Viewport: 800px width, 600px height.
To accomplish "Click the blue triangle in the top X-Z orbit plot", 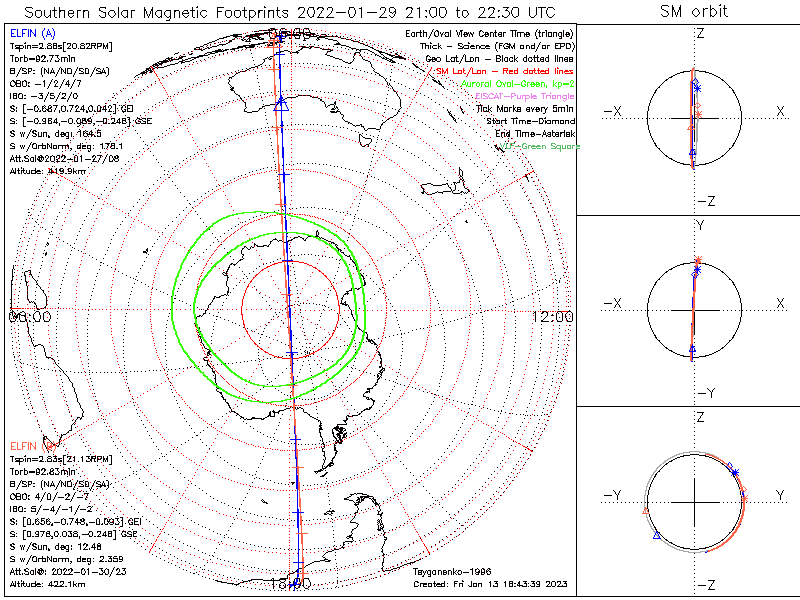I will point(691,153).
